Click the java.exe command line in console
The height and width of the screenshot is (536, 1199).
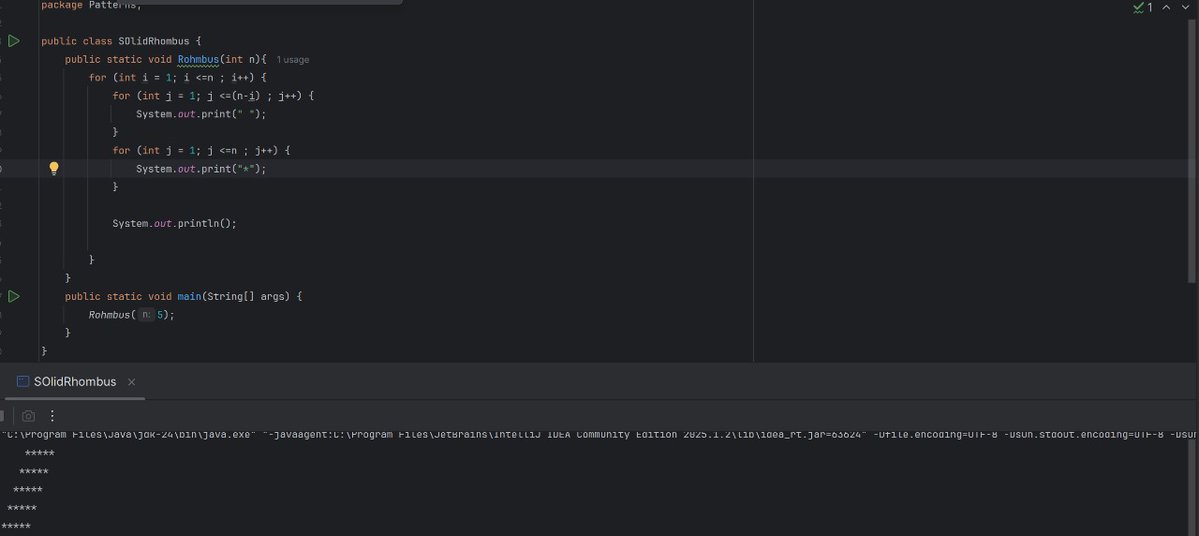click(600, 434)
